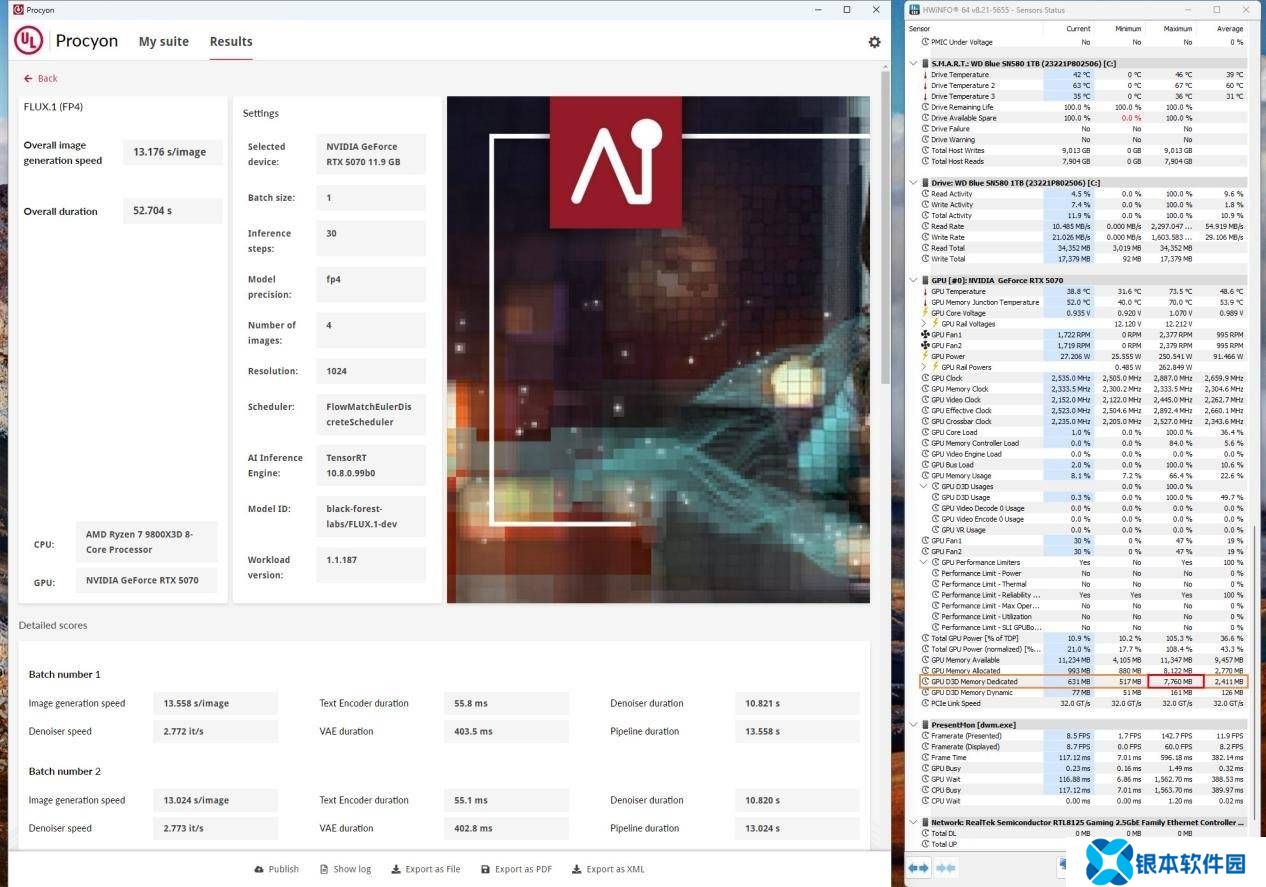Click the UL Procyon logo
Screen dimensions: 1266x887
point(66,41)
